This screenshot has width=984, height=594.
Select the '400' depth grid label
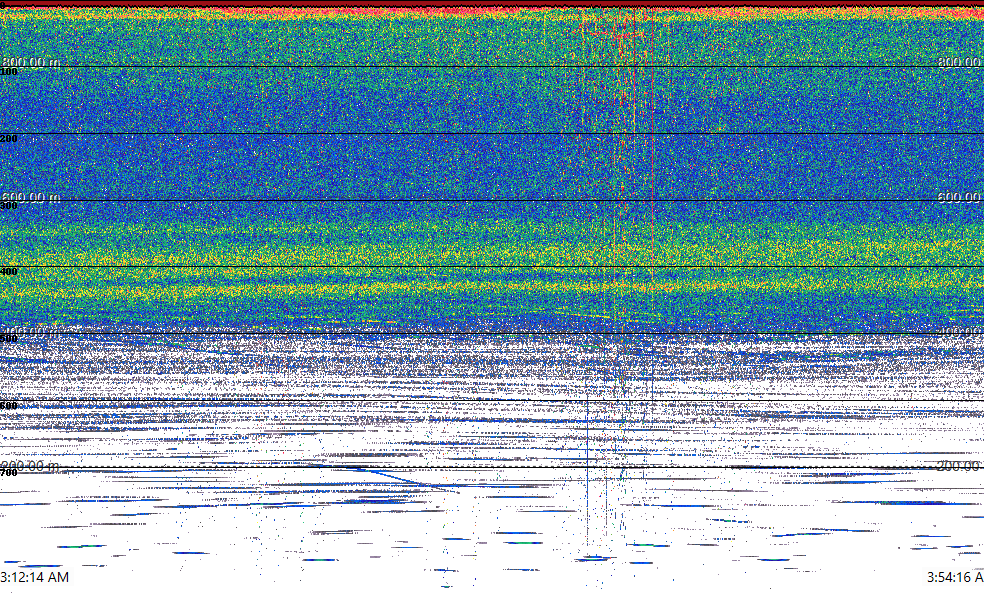9,272
